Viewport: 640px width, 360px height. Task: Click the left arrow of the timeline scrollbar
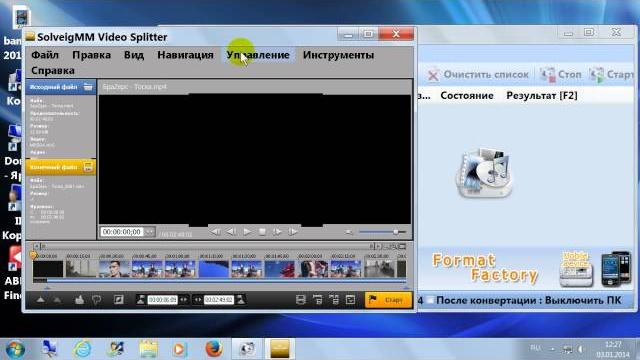click(x=37, y=246)
